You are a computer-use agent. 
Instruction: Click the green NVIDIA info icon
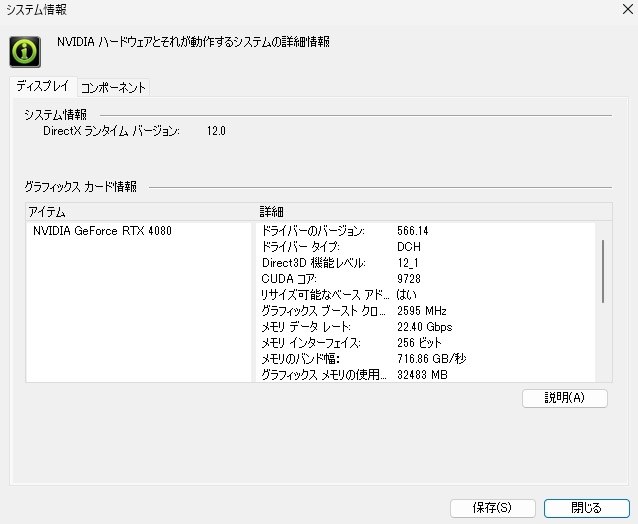[x=25, y=52]
